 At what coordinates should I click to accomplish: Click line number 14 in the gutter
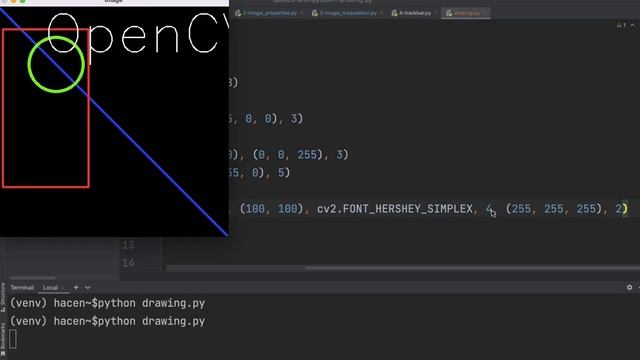(128, 263)
